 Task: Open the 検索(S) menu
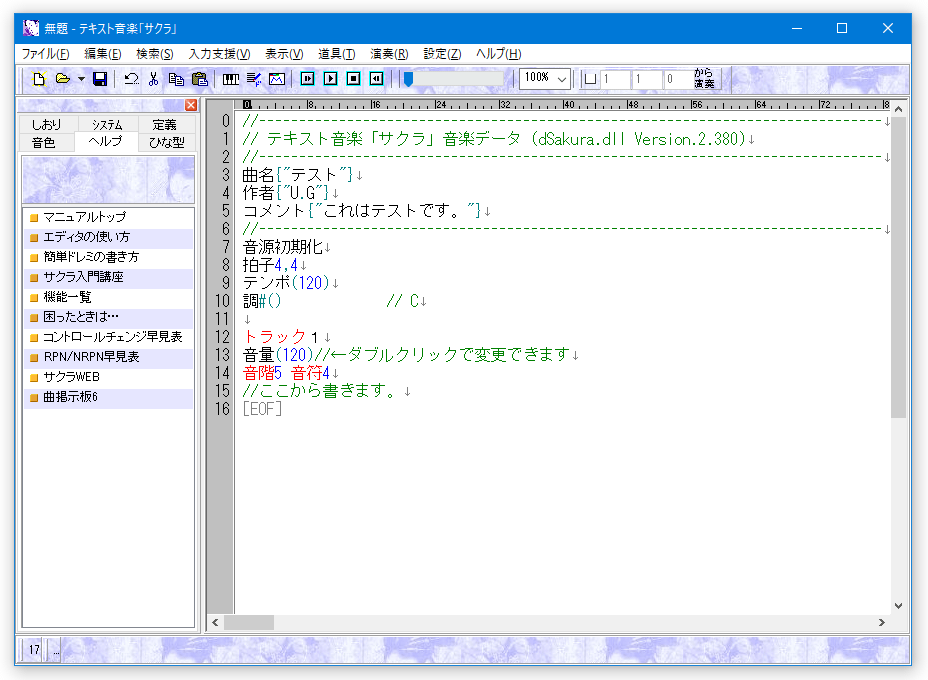154,54
